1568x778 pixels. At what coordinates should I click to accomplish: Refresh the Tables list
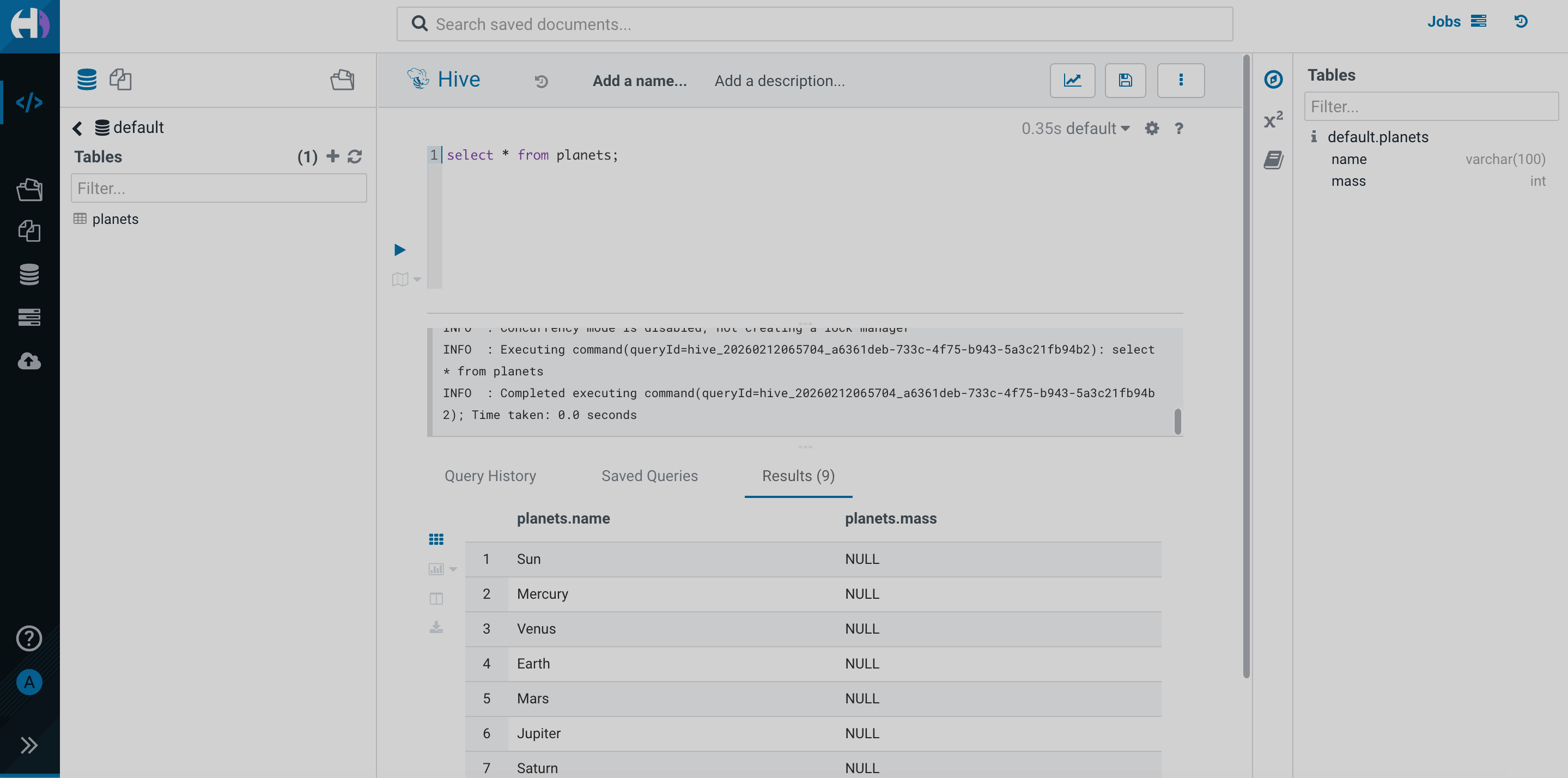(x=355, y=156)
